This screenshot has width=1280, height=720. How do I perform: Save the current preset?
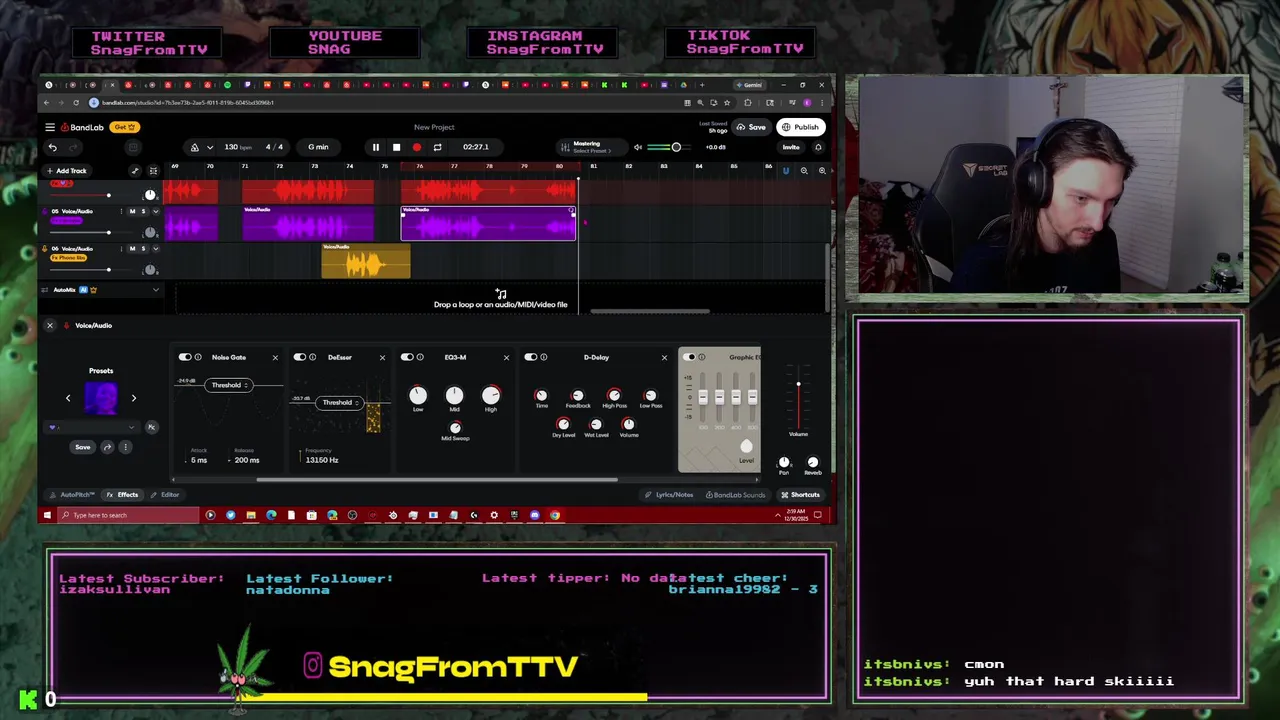83,447
